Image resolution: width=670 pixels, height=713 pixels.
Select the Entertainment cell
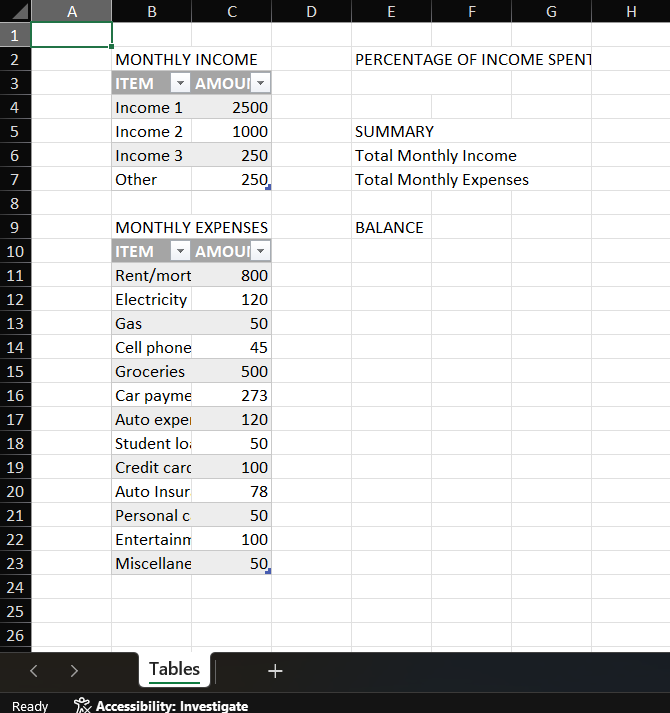(151, 539)
